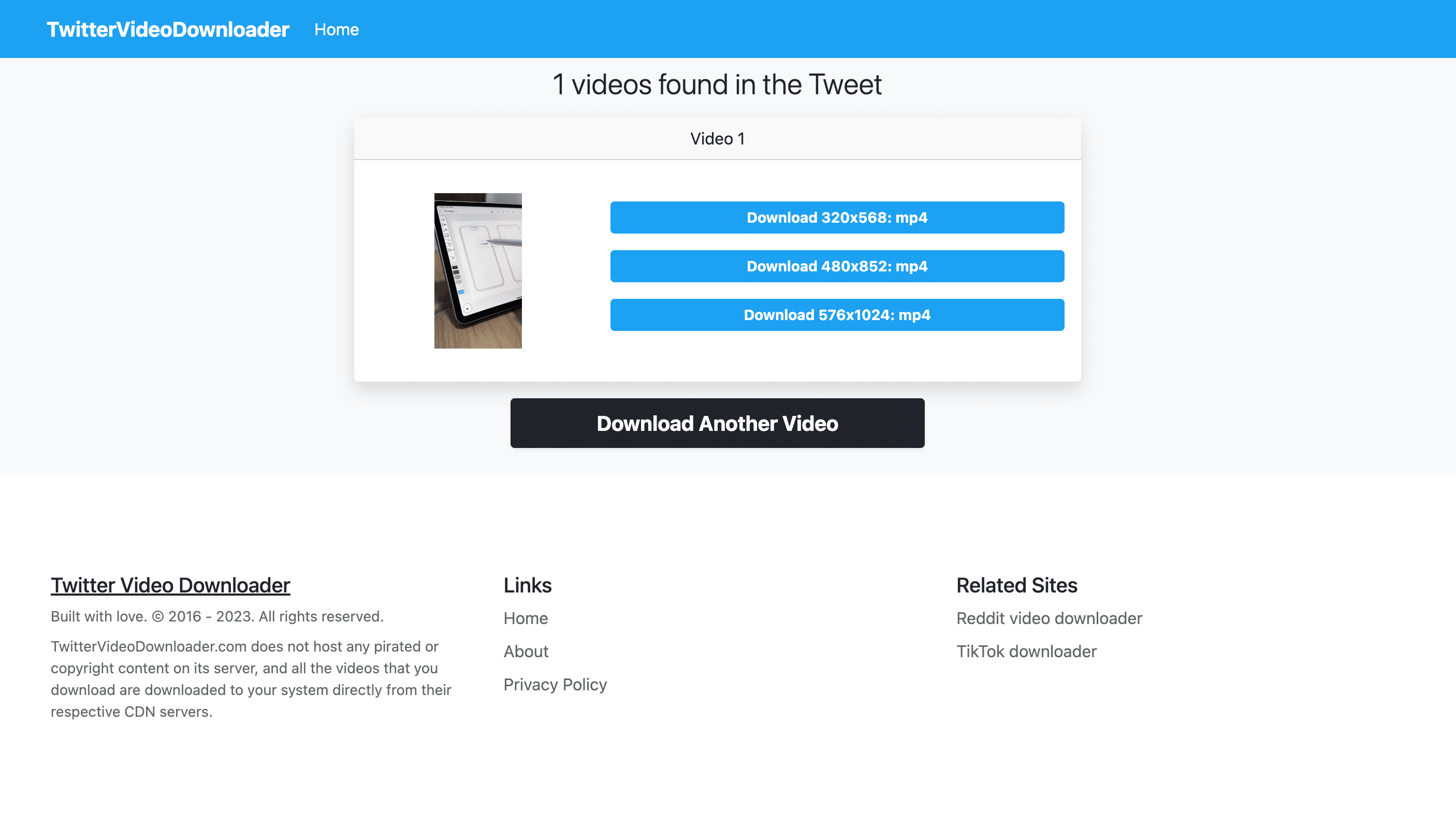Select the lowest resolution download option
Screen dimensions: 1456x839
(x=836, y=217)
